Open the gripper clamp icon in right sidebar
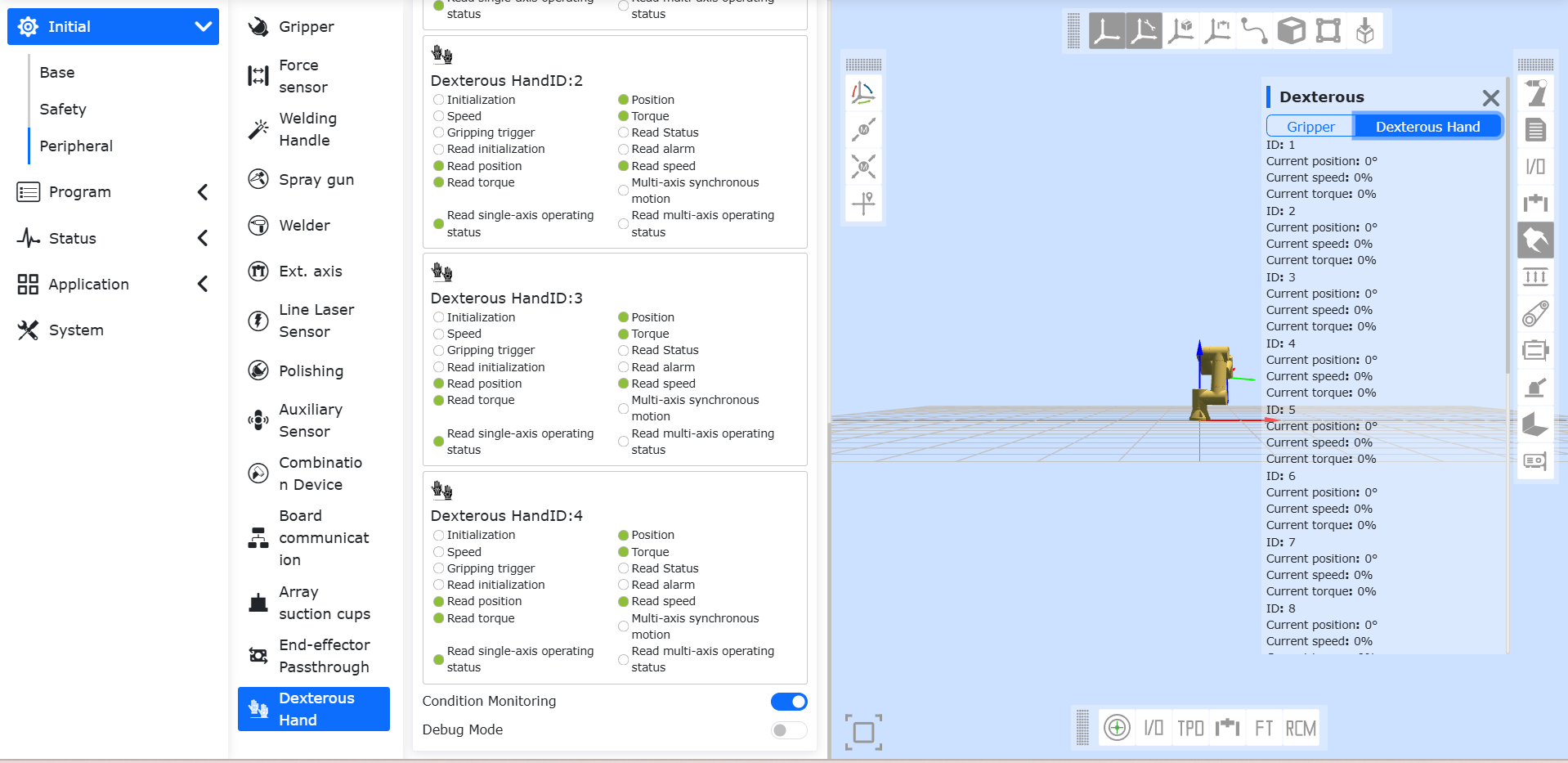Screen dimensions: 1568x763 pyautogui.click(x=1535, y=203)
